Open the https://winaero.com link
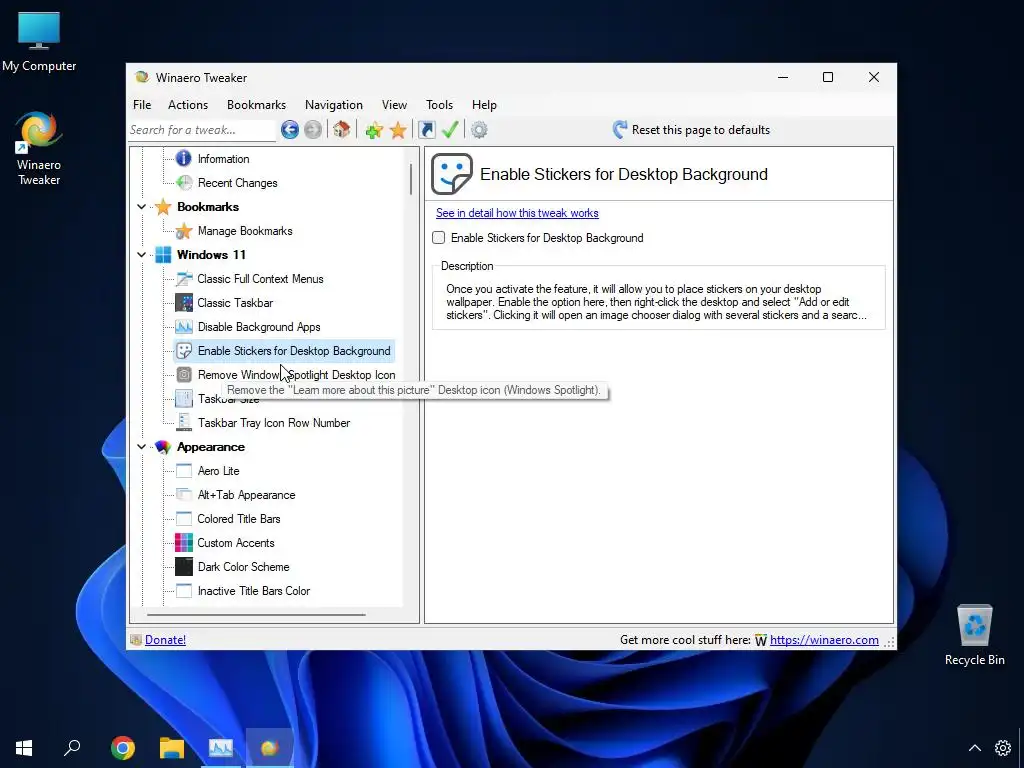1024x768 pixels. pyautogui.click(x=824, y=640)
